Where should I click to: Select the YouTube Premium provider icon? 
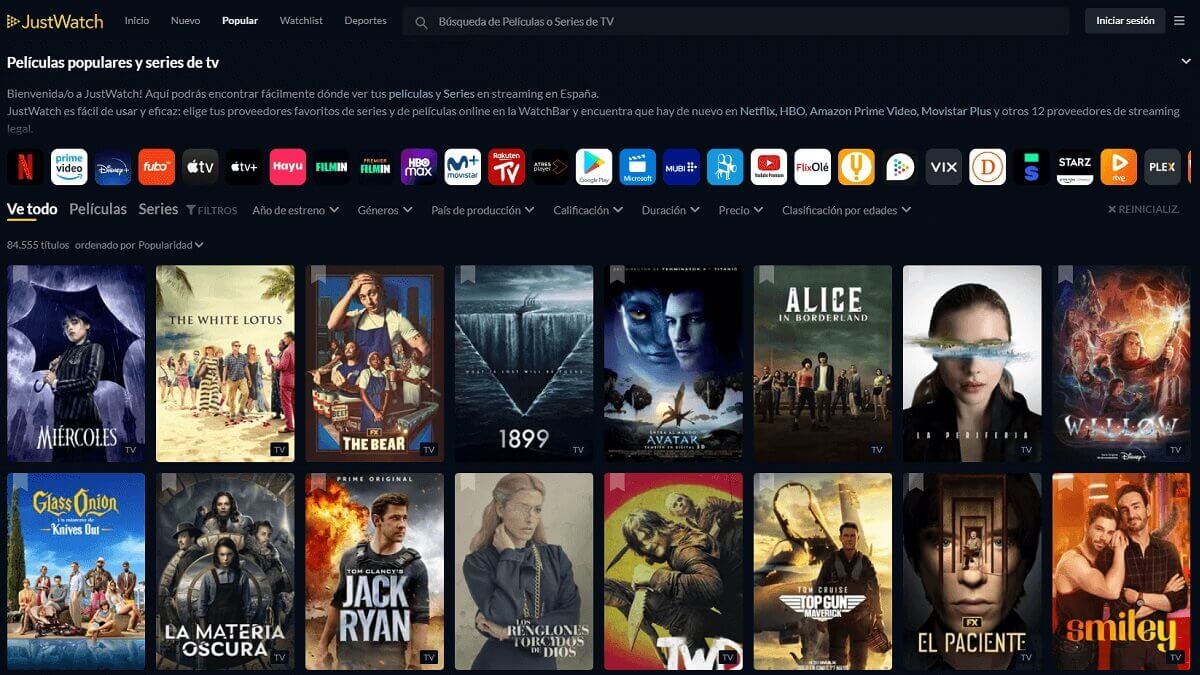[769, 167]
